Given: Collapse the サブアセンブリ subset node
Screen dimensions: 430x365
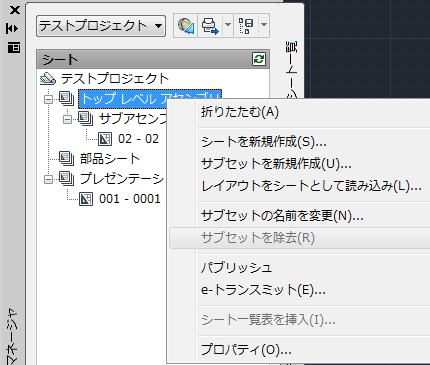Looking at the screenshot, I should (x=67, y=119).
